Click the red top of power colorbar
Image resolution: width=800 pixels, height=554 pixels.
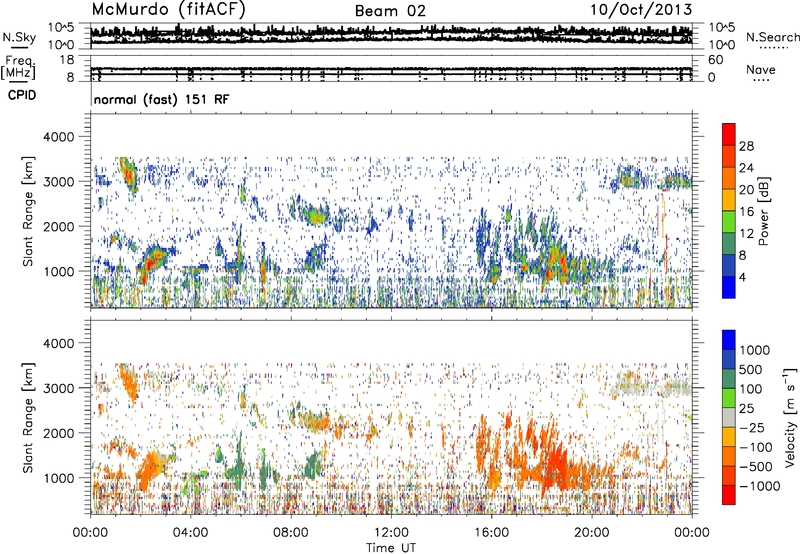click(729, 132)
